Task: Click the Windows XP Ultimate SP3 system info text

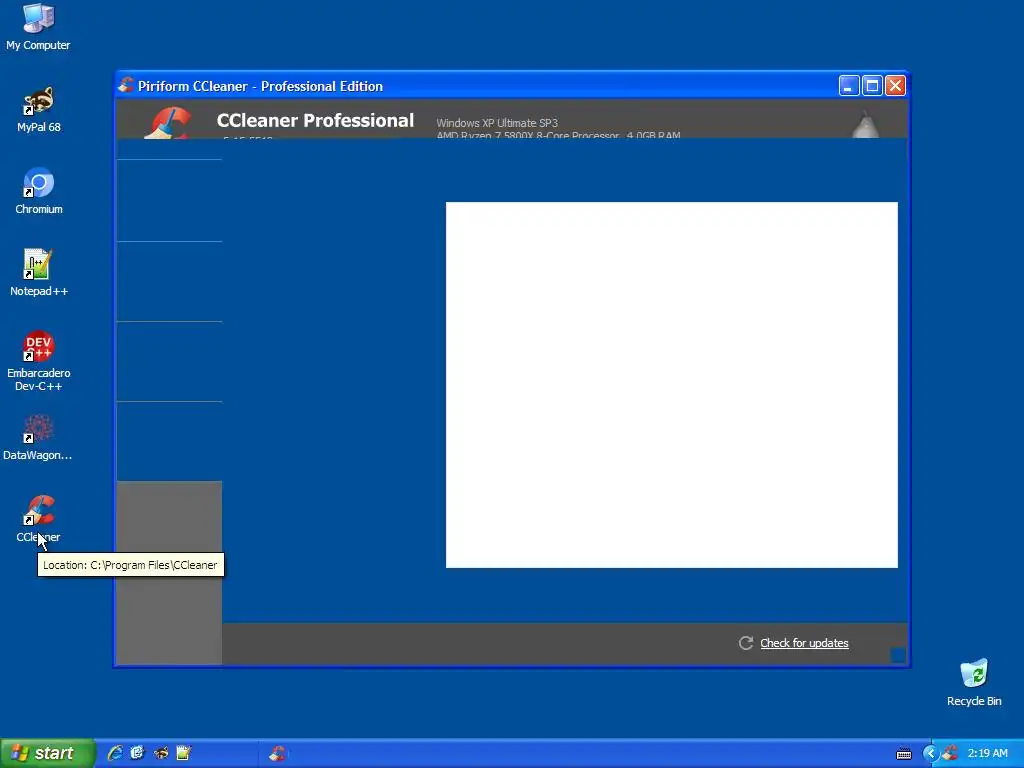Action: (x=497, y=123)
